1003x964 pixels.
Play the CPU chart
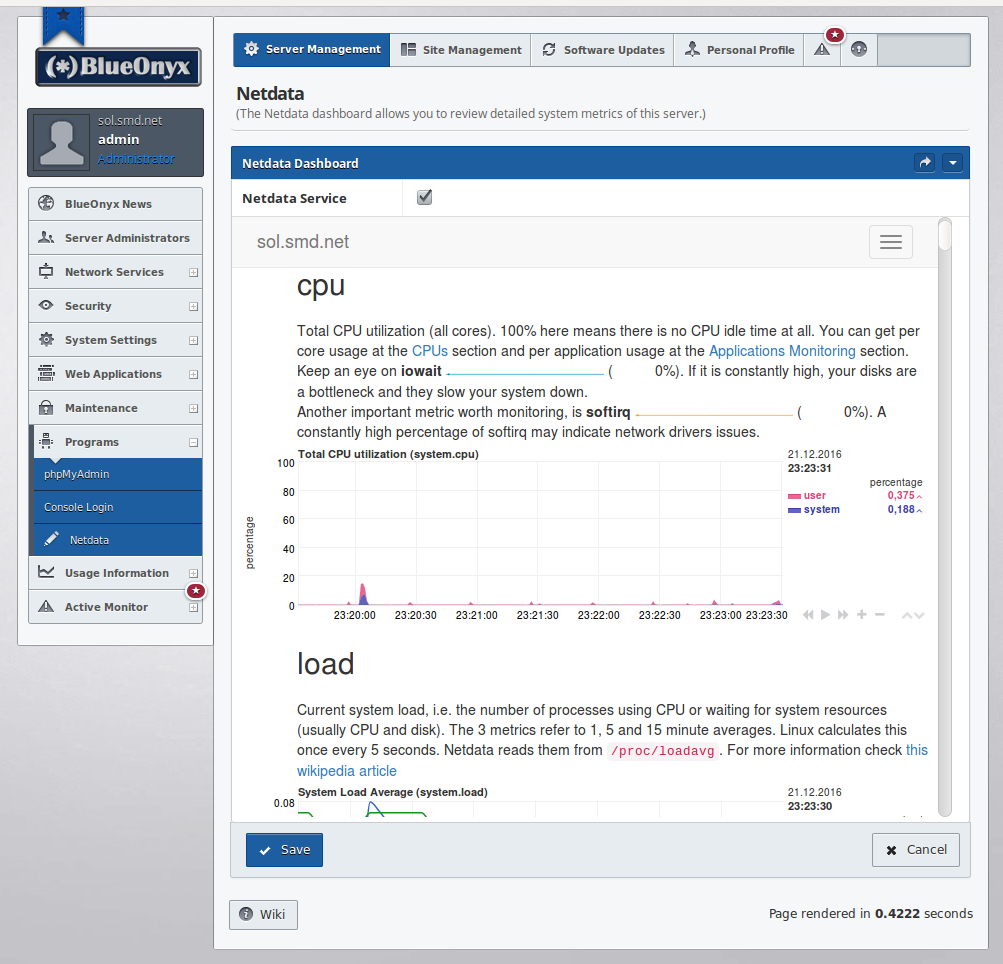(x=825, y=615)
